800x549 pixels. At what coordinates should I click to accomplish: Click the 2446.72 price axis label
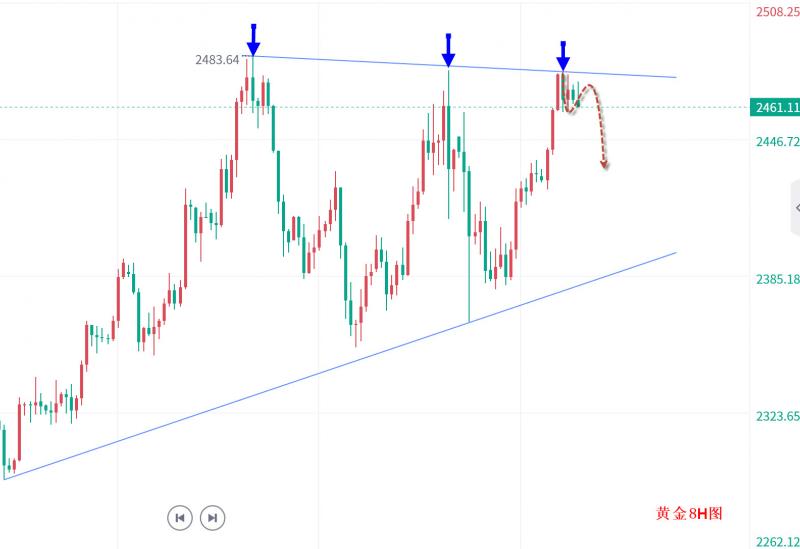click(x=774, y=142)
